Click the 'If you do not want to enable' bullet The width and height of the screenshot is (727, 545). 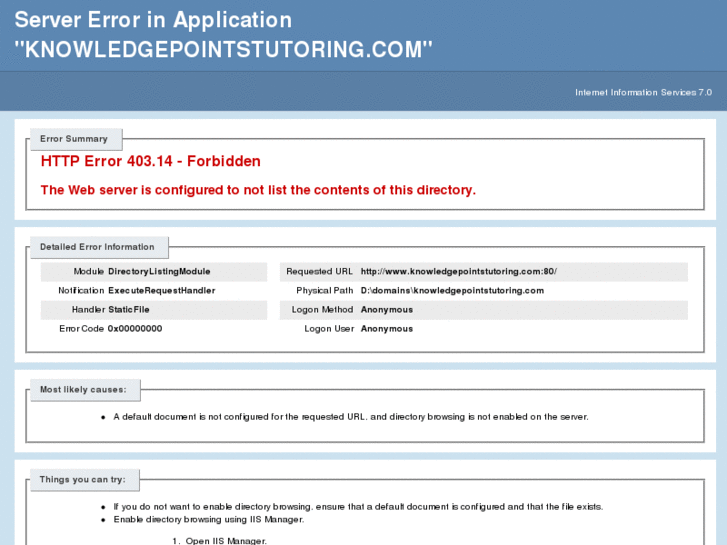(358, 507)
